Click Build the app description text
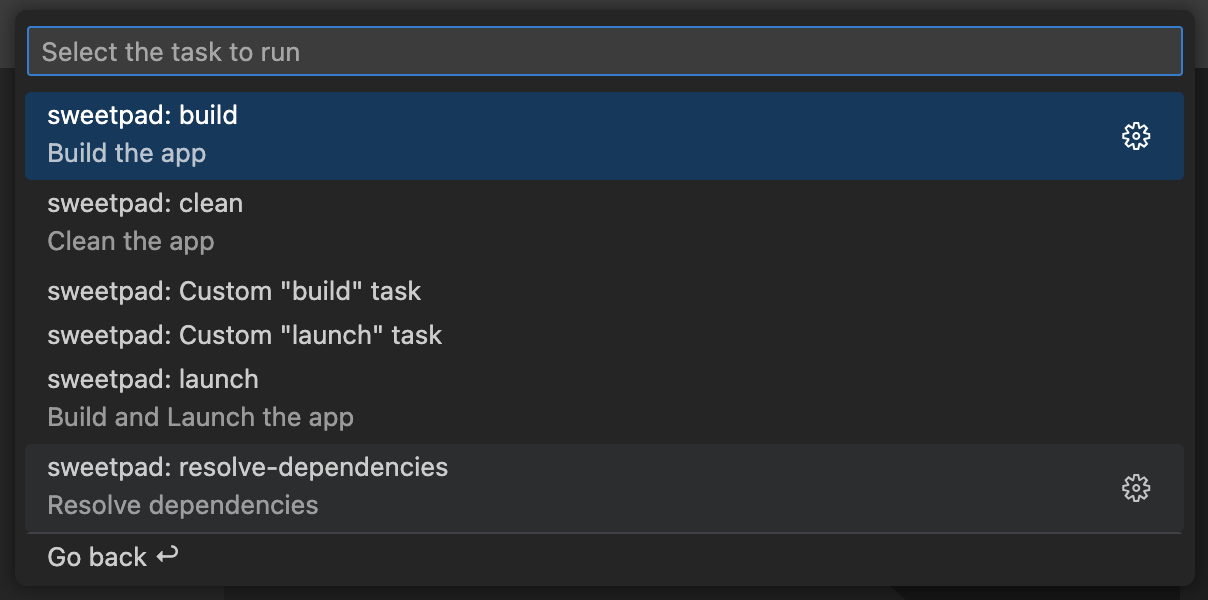 tap(129, 153)
